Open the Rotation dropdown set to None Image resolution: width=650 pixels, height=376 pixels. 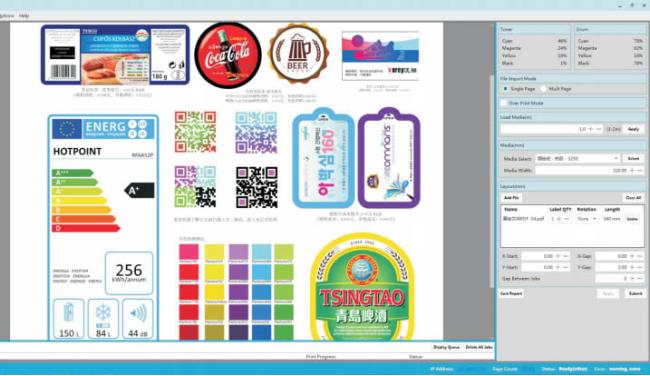point(587,218)
